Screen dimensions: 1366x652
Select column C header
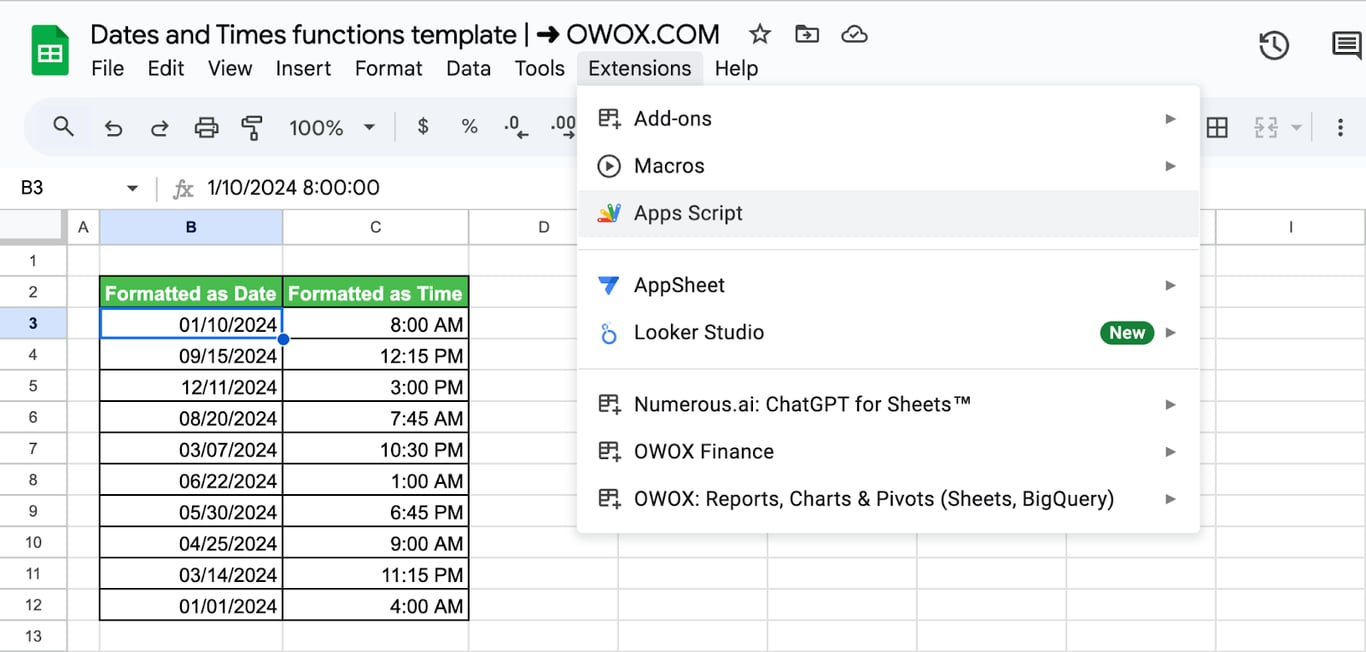tap(376, 227)
